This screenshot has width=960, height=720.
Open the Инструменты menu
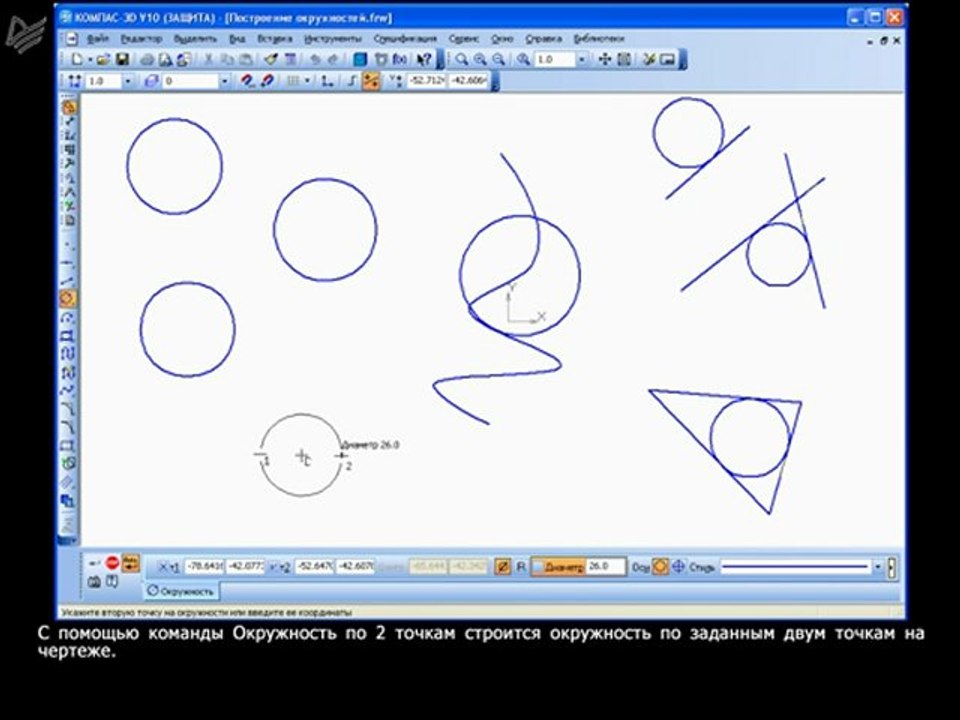(333, 39)
